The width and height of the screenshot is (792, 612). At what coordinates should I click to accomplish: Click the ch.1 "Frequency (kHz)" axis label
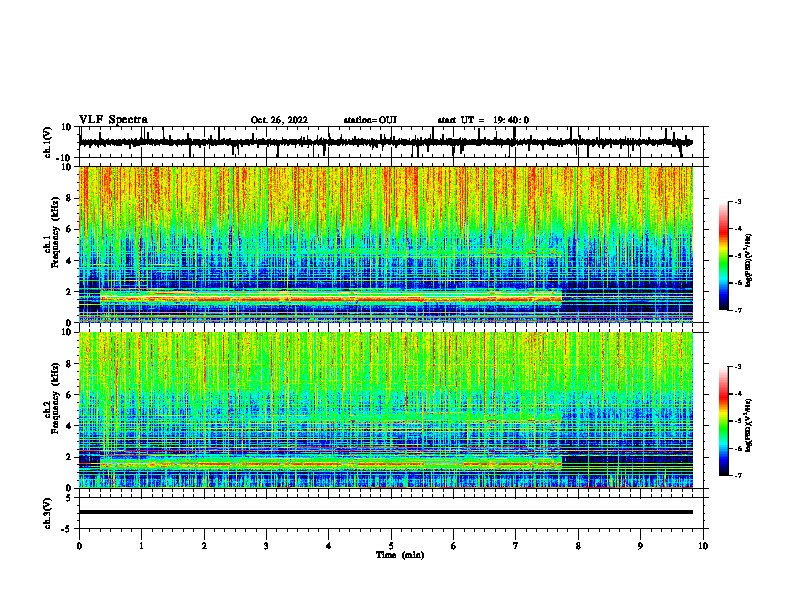coord(56,233)
